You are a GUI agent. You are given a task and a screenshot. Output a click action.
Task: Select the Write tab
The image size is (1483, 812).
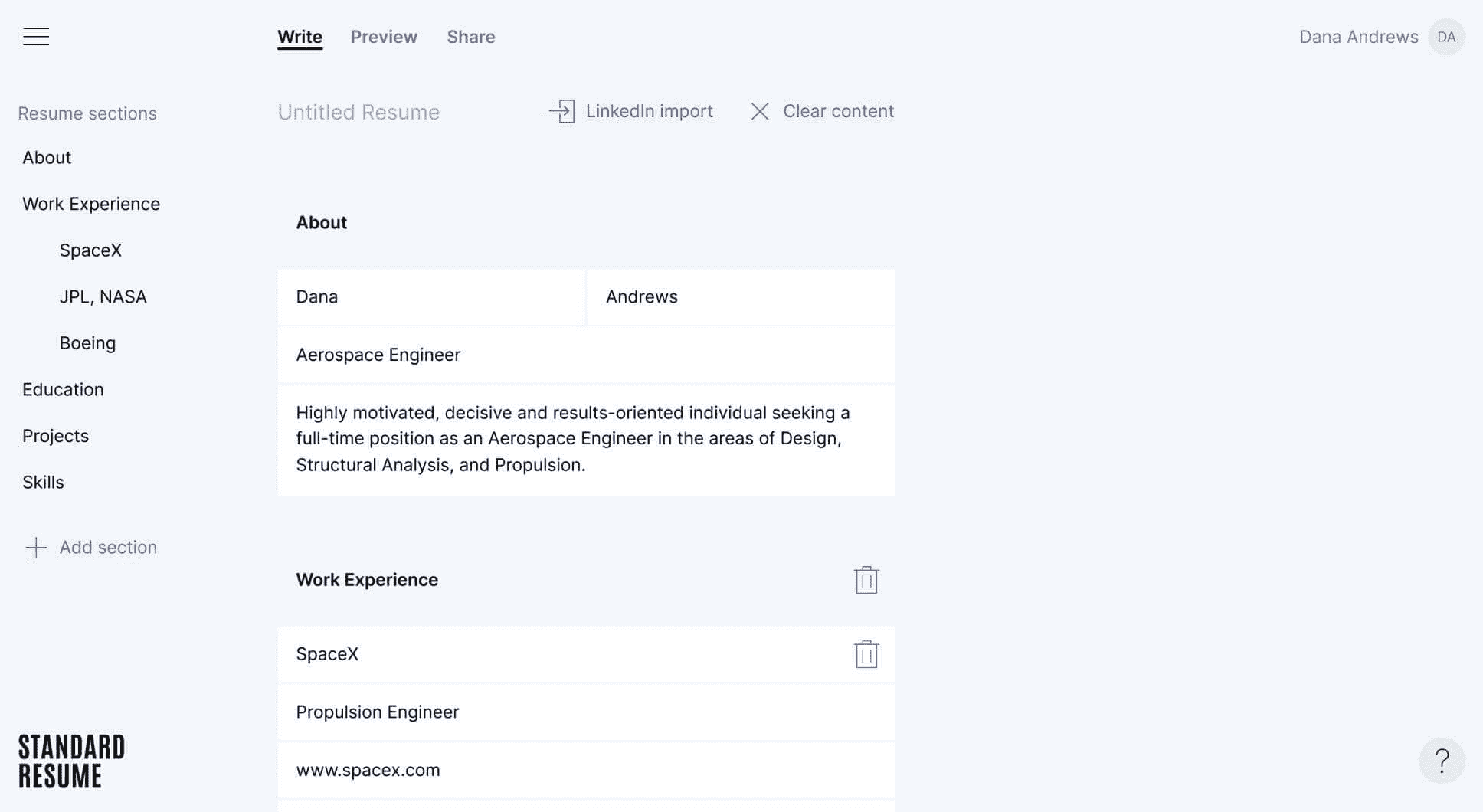pos(300,37)
